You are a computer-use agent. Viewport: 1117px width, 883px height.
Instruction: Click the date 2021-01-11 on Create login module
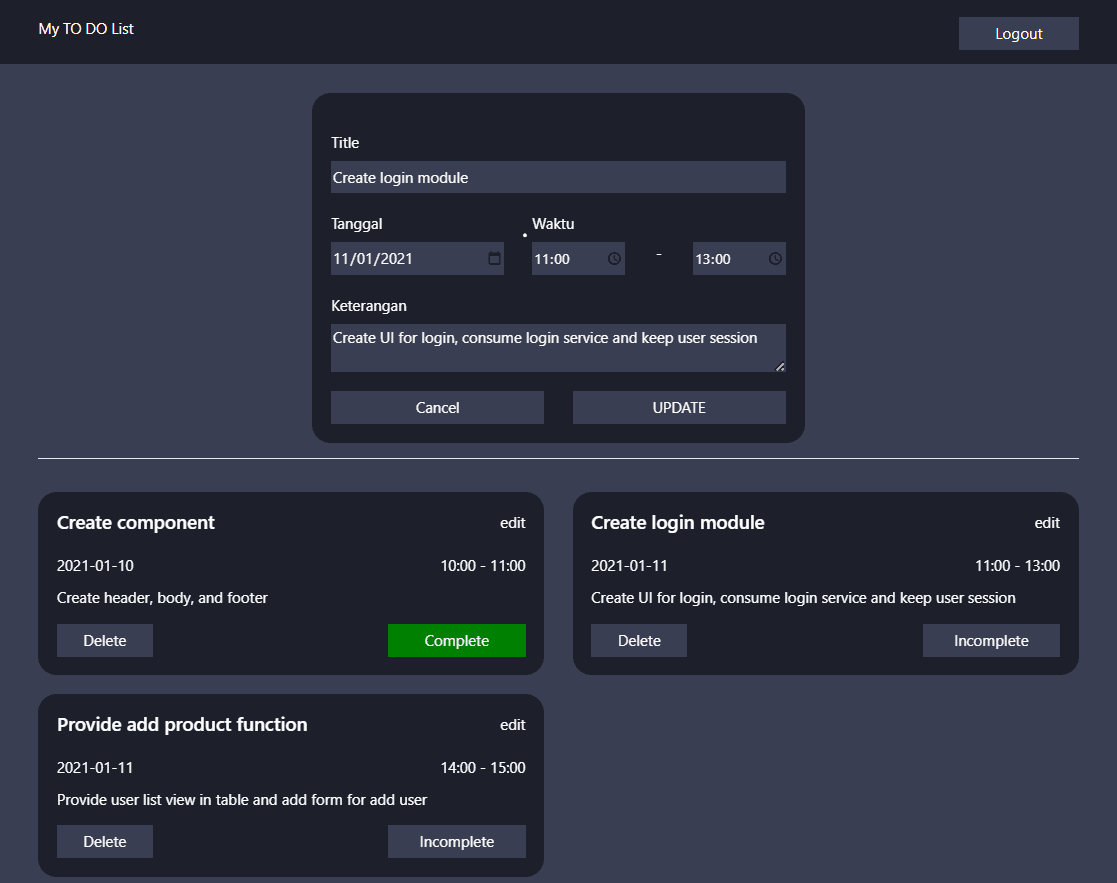630,565
